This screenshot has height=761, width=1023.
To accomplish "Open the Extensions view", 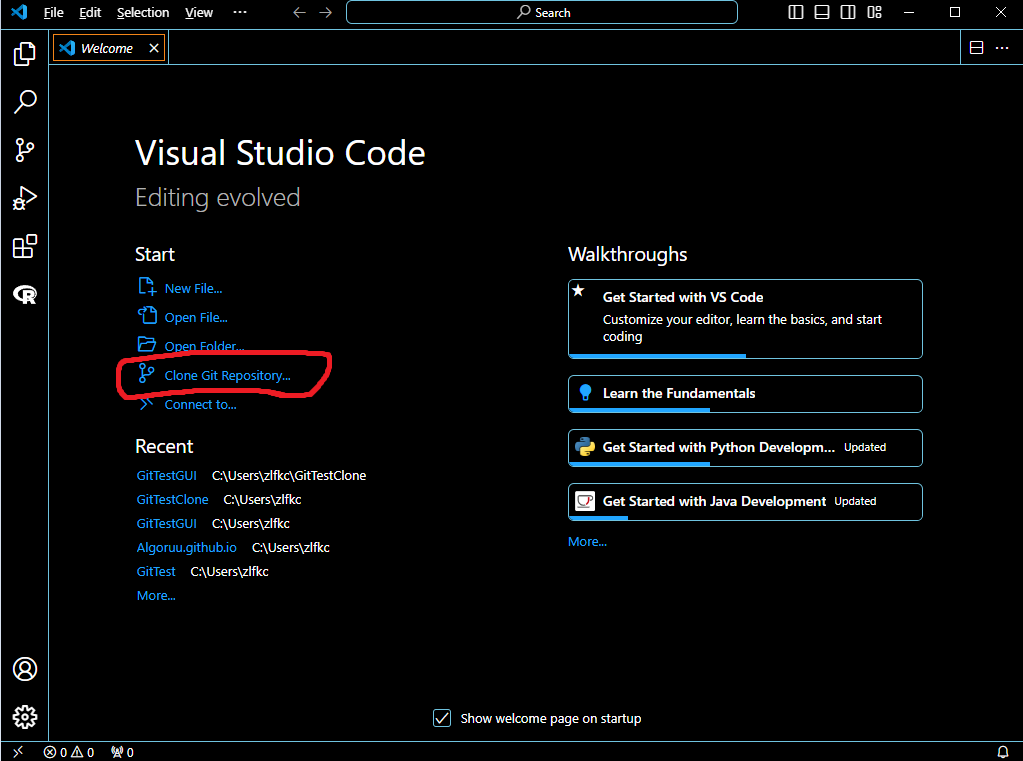I will click(25, 247).
